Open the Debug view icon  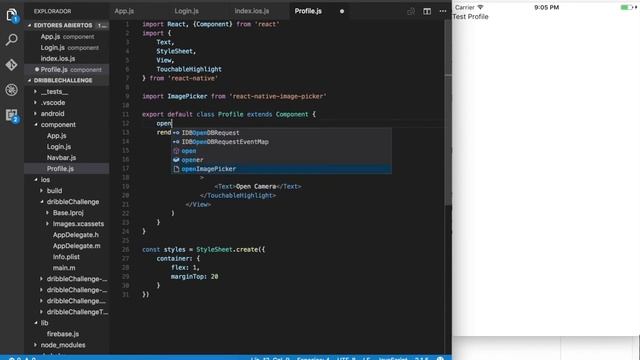(x=11, y=90)
